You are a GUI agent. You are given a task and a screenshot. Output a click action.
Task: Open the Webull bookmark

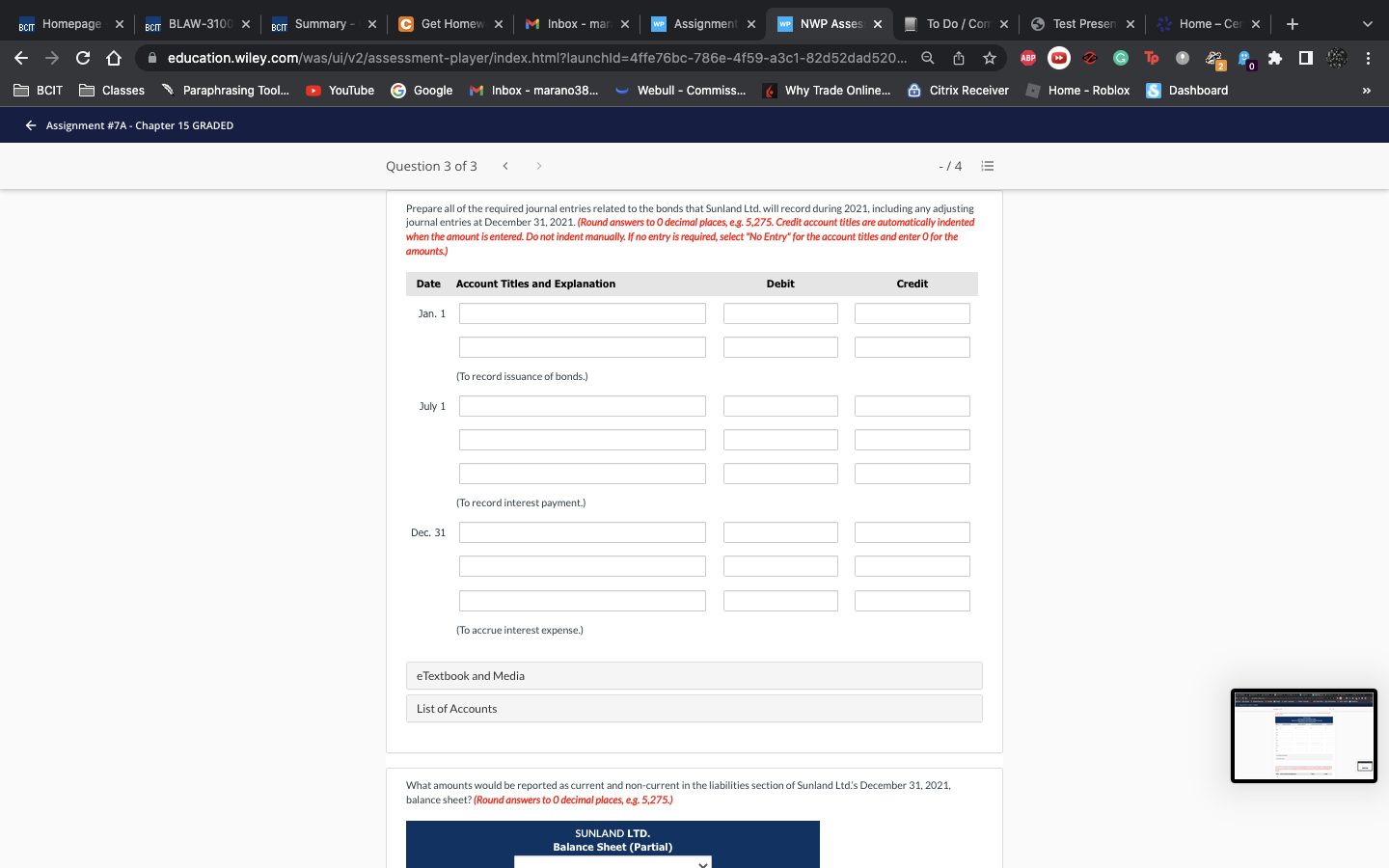click(x=680, y=91)
